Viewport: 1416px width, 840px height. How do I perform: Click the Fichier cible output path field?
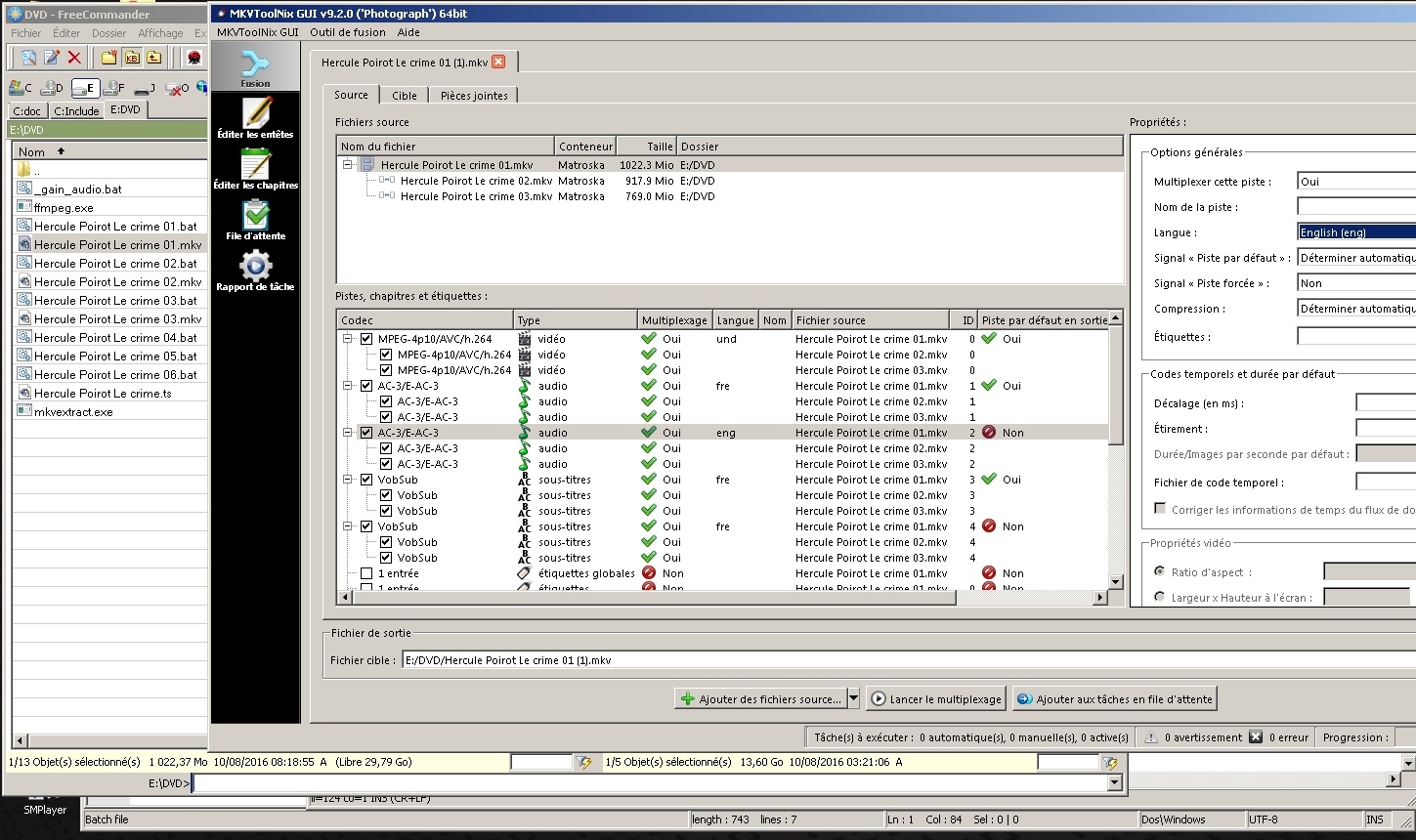click(880, 660)
